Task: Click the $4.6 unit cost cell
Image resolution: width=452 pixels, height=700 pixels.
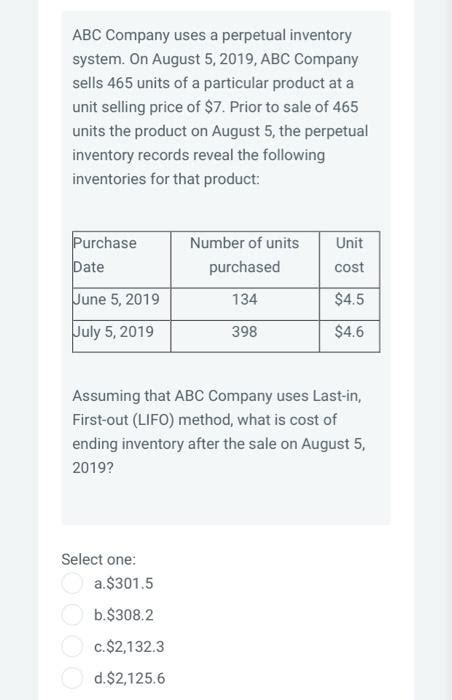Action: point(349,336)
